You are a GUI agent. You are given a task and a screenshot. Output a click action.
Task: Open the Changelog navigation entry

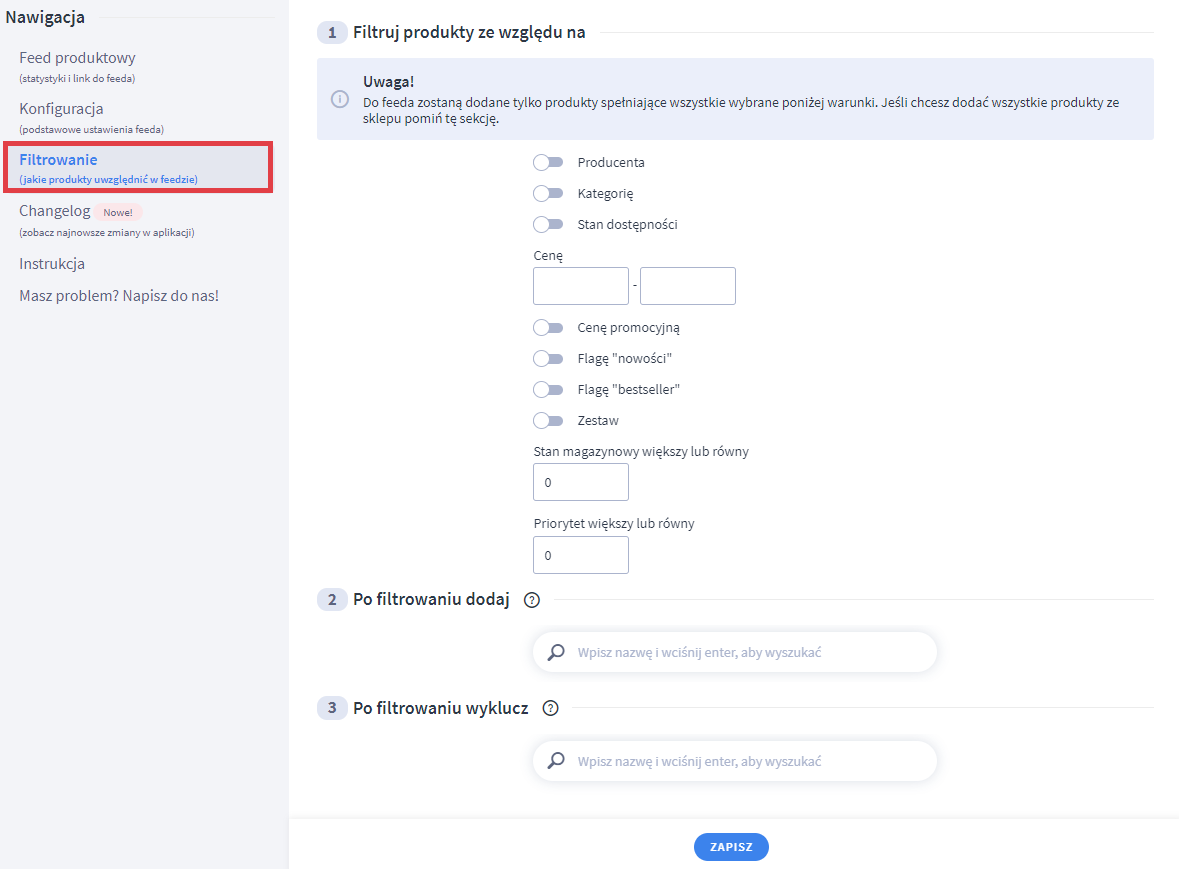55,211
